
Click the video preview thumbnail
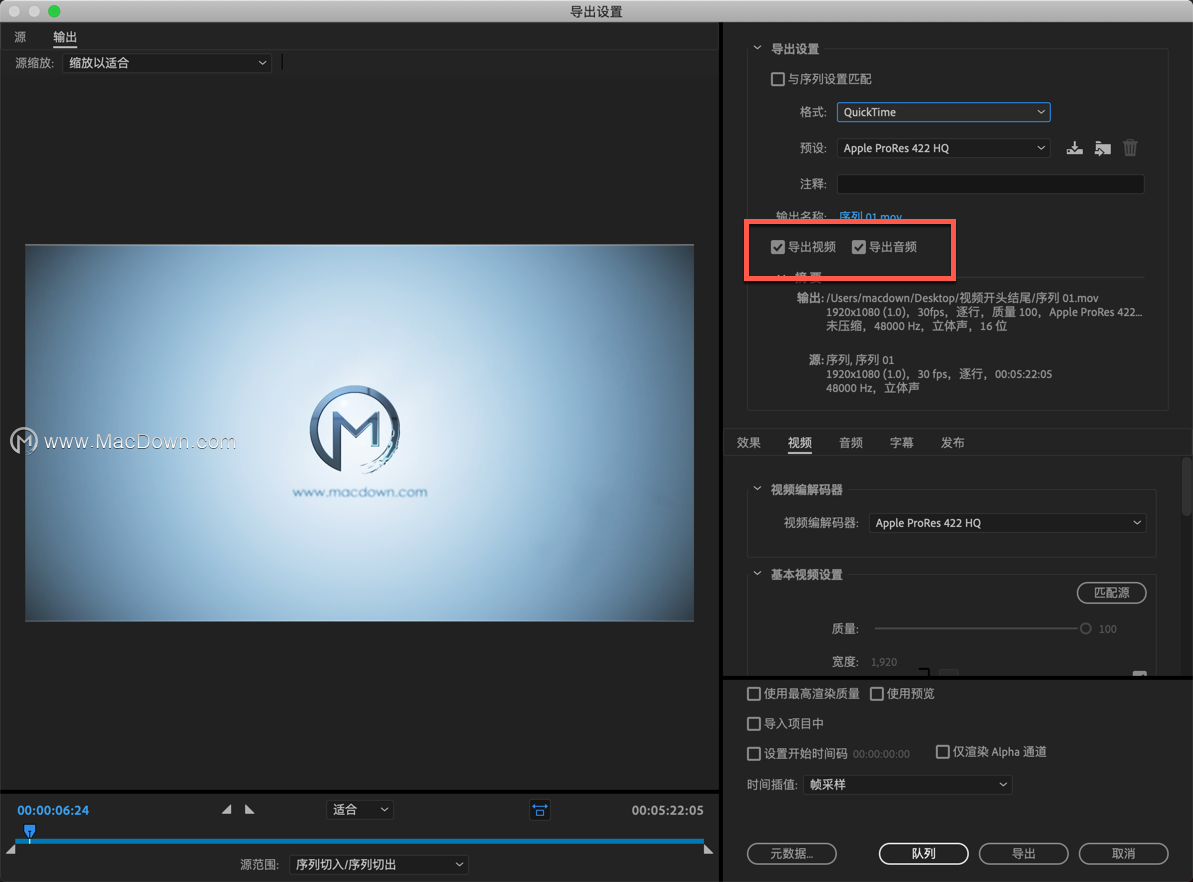pos(359,433)
